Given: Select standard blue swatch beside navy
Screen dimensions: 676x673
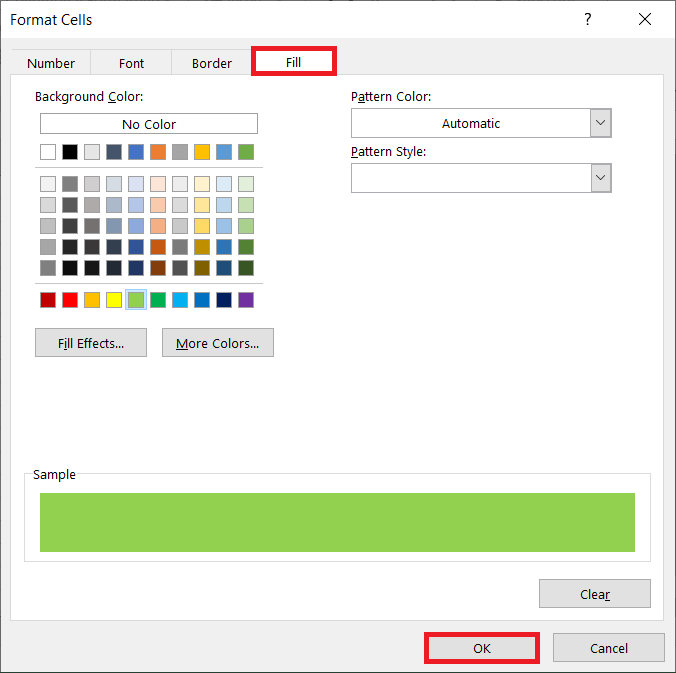Looking at the screenshot, I should click(x=202, y=300).
